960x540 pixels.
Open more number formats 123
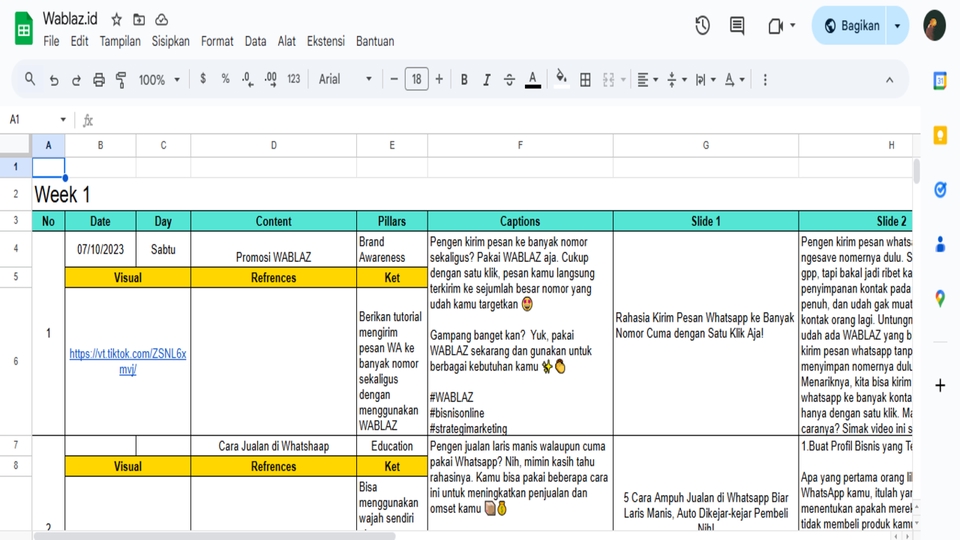point(294,79)
